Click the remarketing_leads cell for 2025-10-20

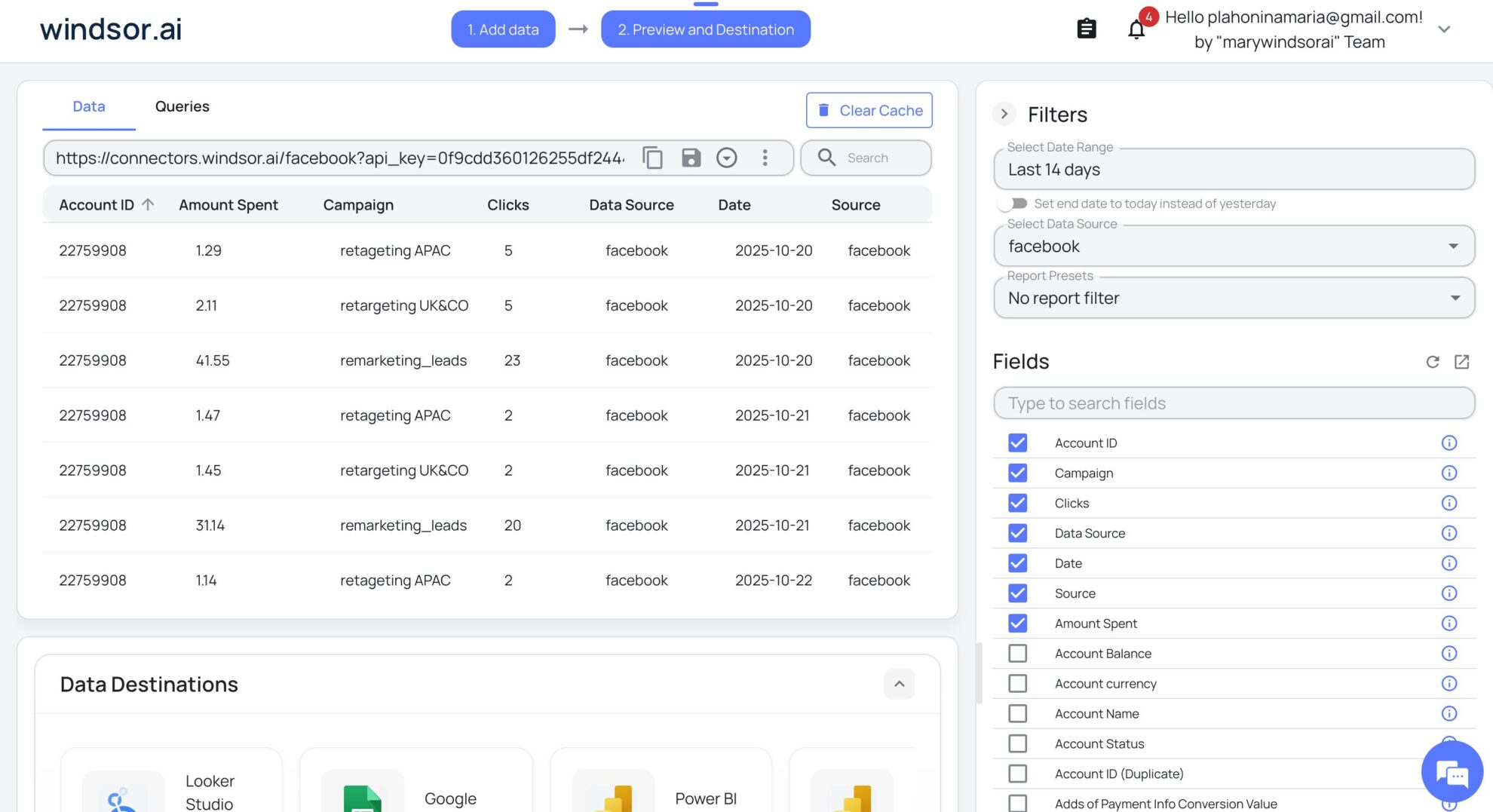coord(403,360)
